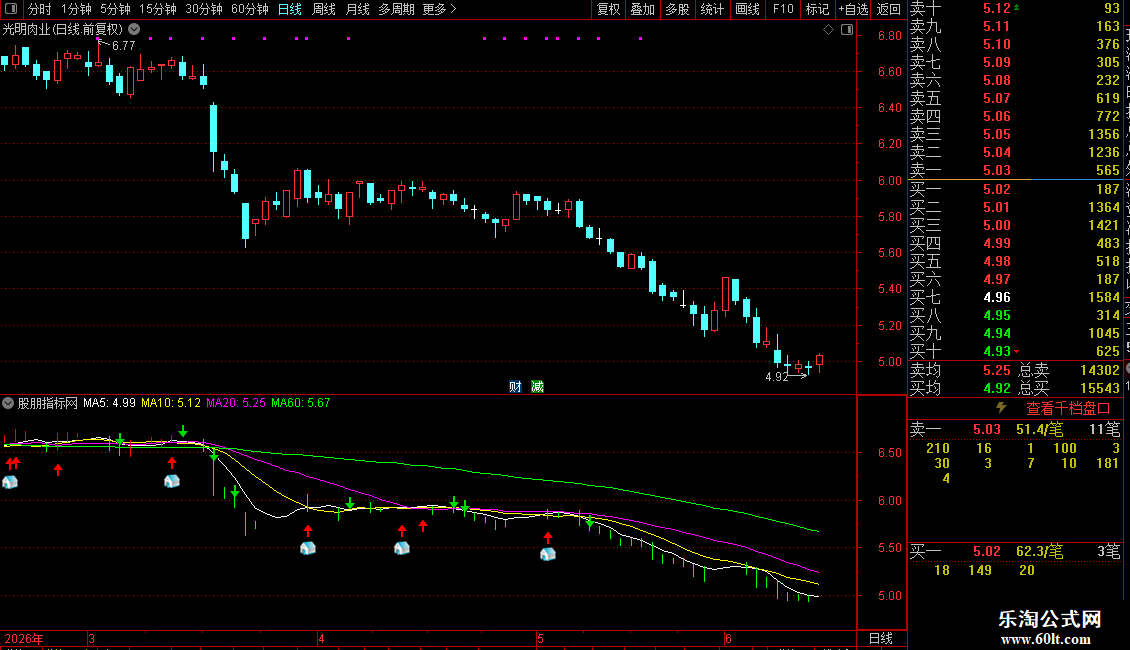The height and width of the screenshot is (650, 1130).
Task: Click 卖均 average value 5.25
Action: point(997,370)
